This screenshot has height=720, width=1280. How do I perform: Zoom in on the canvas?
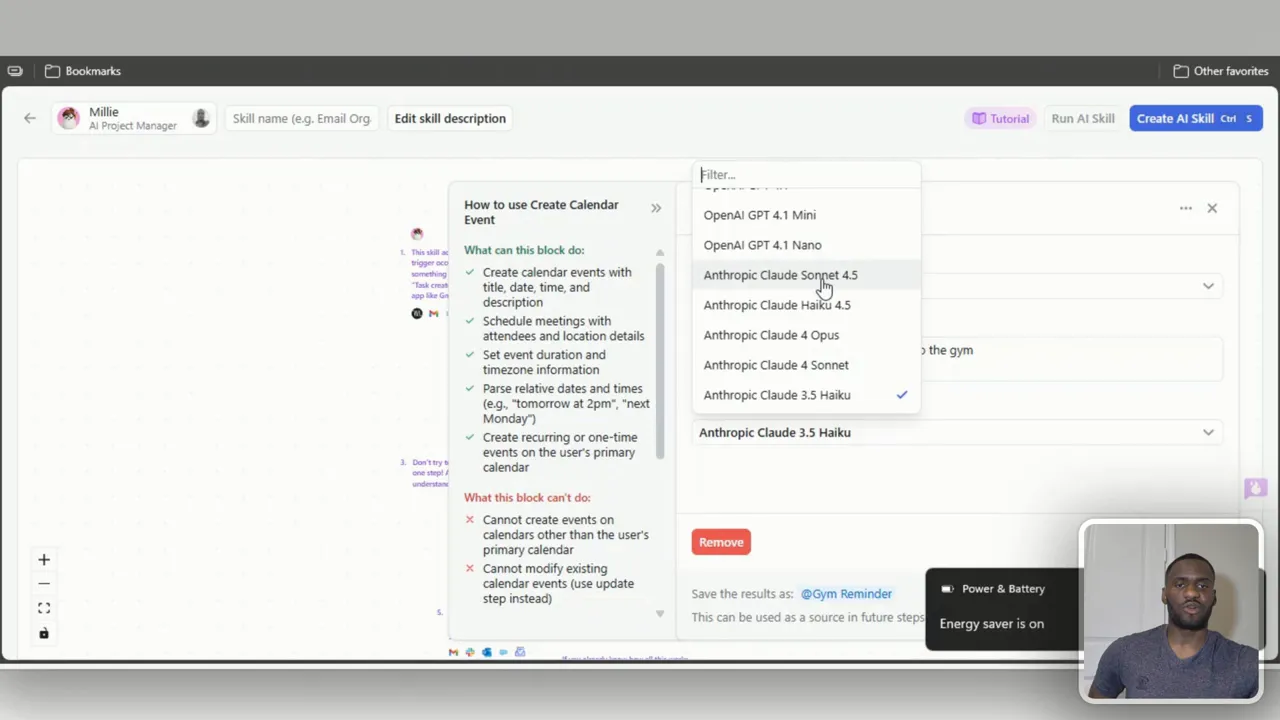[x=44, y=560]
